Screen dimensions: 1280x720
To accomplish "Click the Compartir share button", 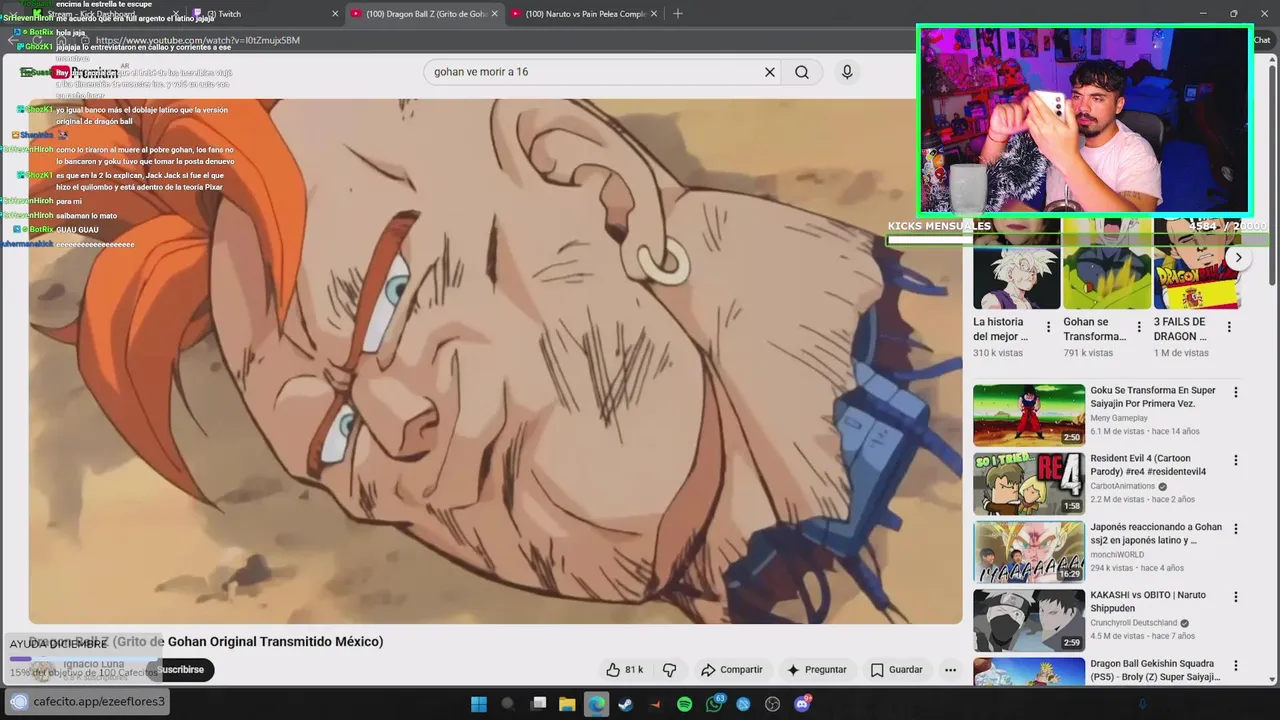I will point(732,670).
